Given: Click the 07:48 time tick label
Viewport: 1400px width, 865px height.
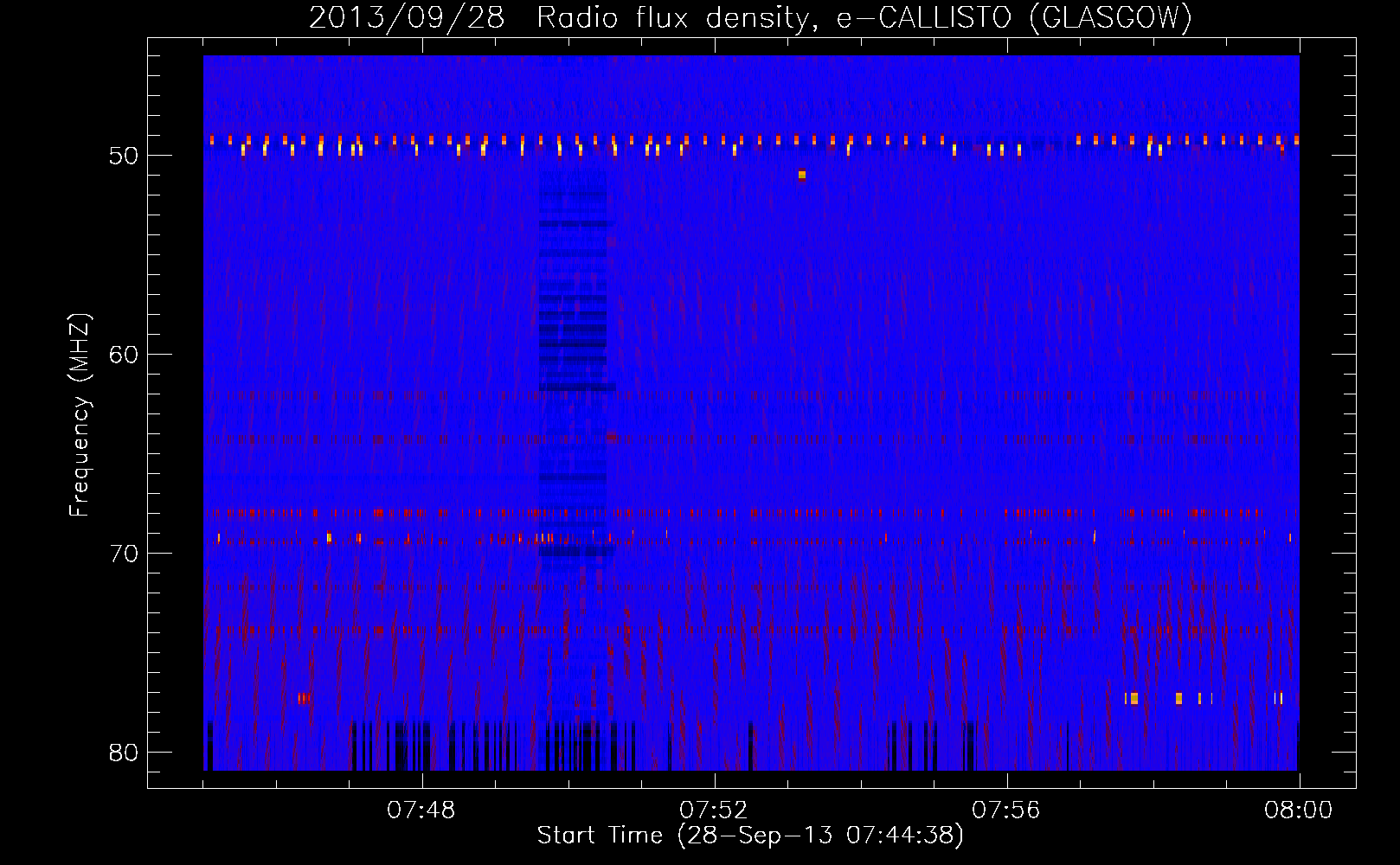Looking at the screenshot, I should (x=421, y=811).
